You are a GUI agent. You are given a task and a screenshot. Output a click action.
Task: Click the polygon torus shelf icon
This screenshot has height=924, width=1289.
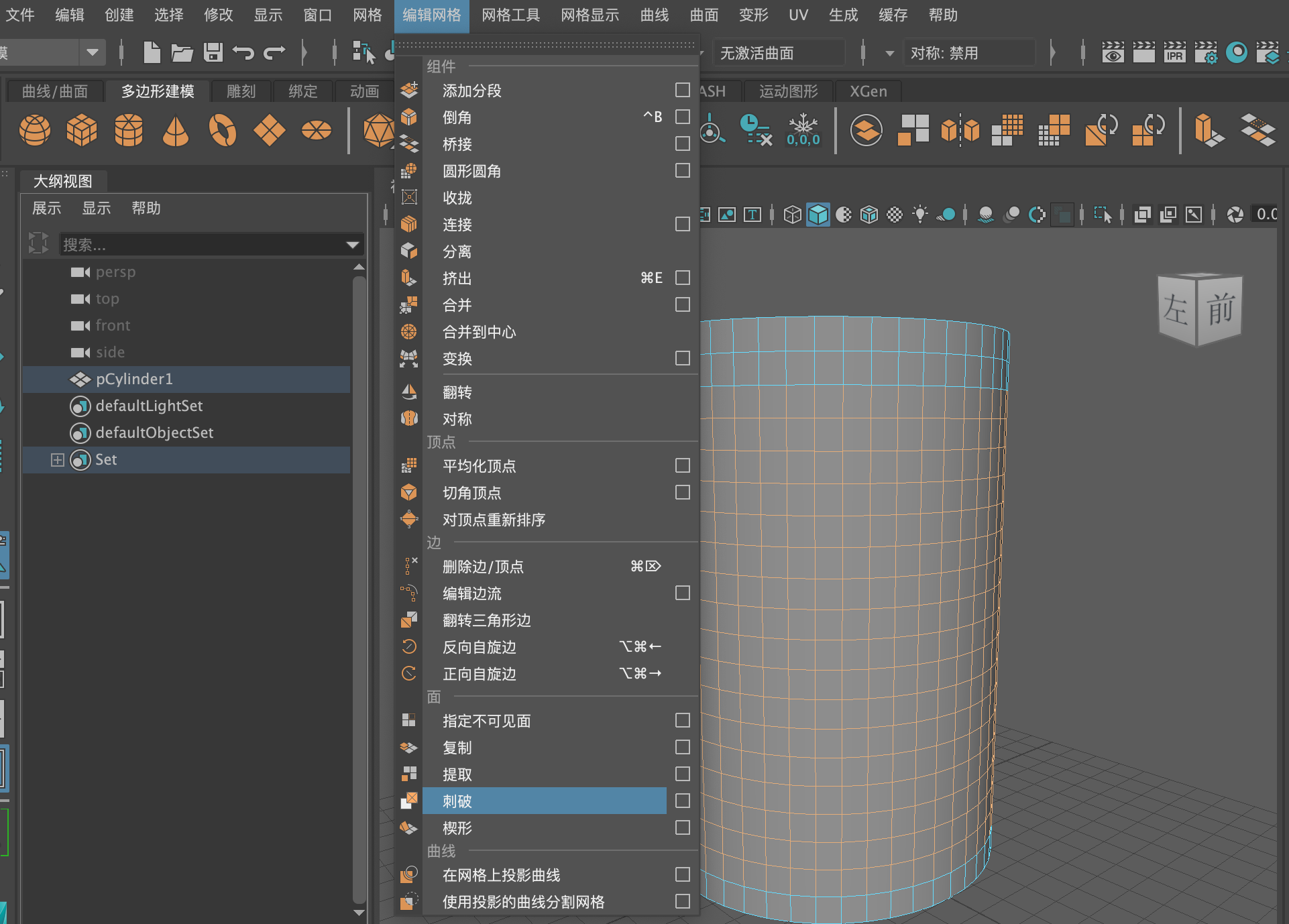[x=223, y=129]
